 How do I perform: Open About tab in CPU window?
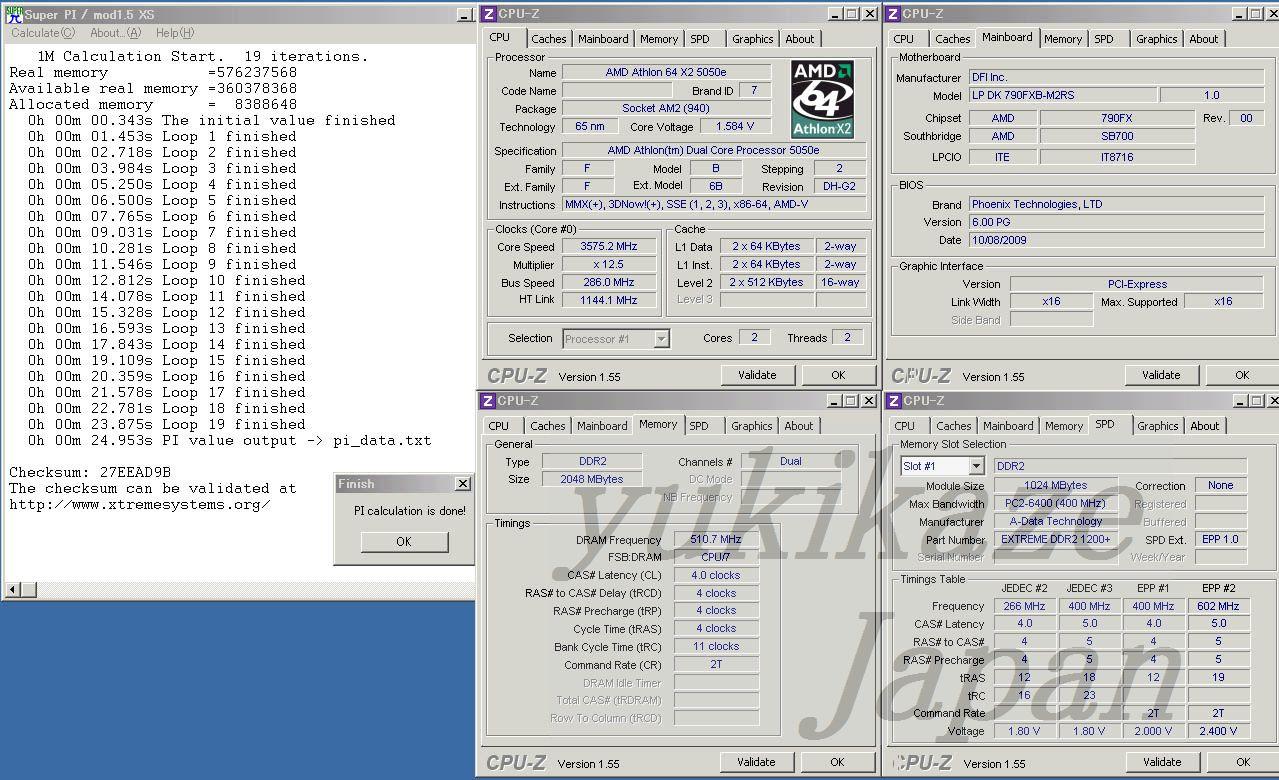tap(800, 39)
